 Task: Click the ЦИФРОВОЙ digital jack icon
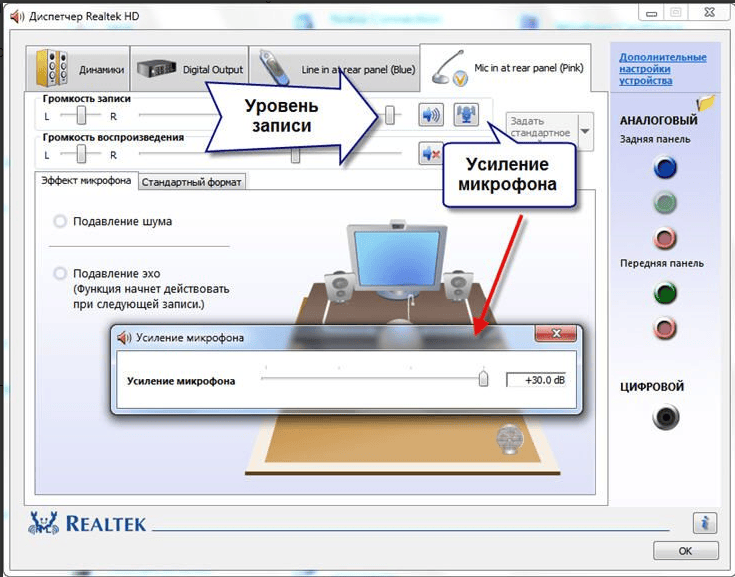coord(666,417)
